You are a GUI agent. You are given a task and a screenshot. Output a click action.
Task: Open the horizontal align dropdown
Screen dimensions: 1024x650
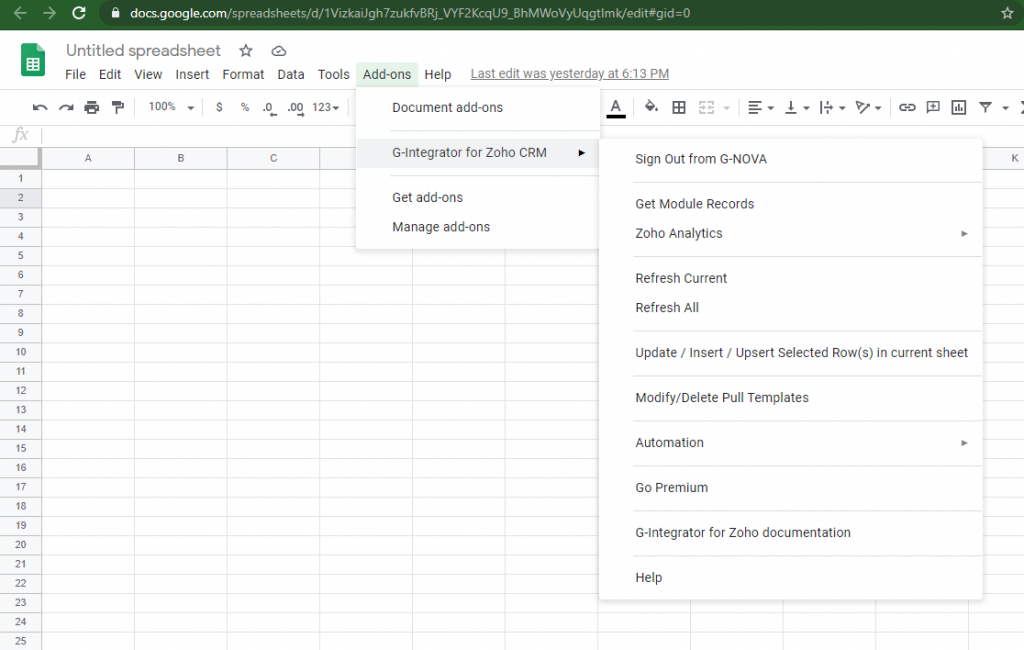(761, 108)
